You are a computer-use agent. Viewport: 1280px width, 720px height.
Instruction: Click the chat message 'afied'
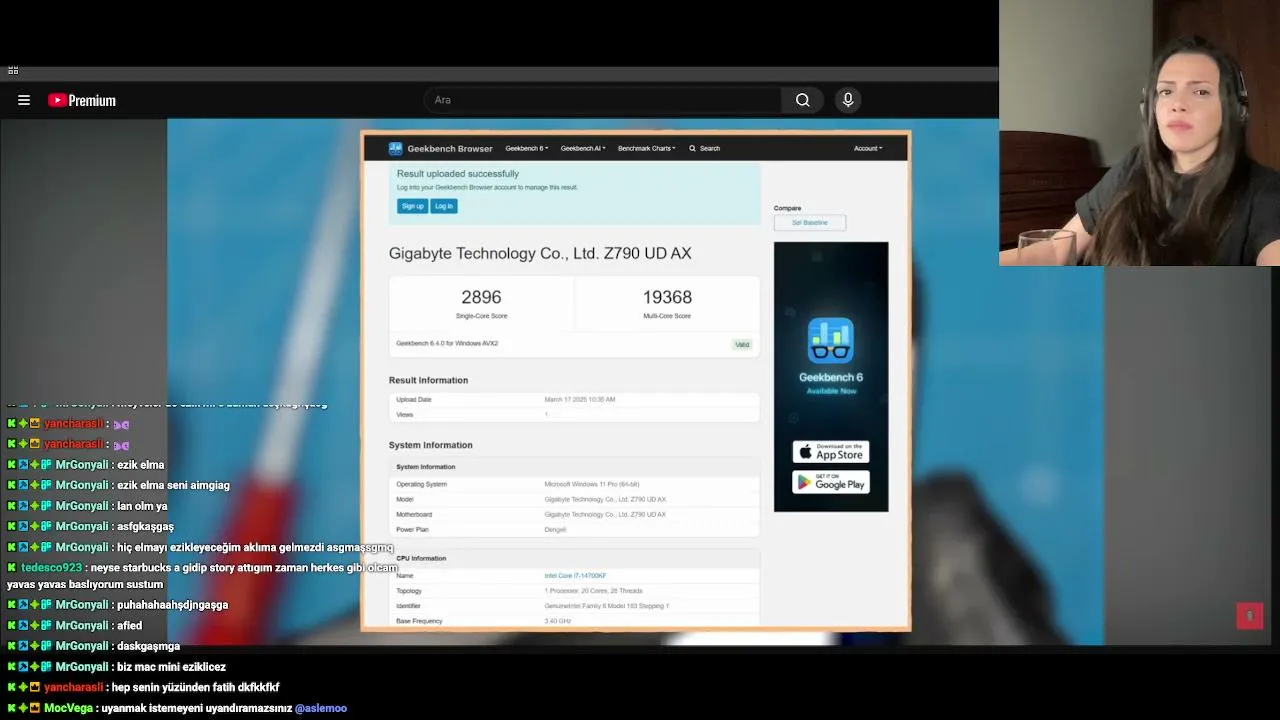129,626
